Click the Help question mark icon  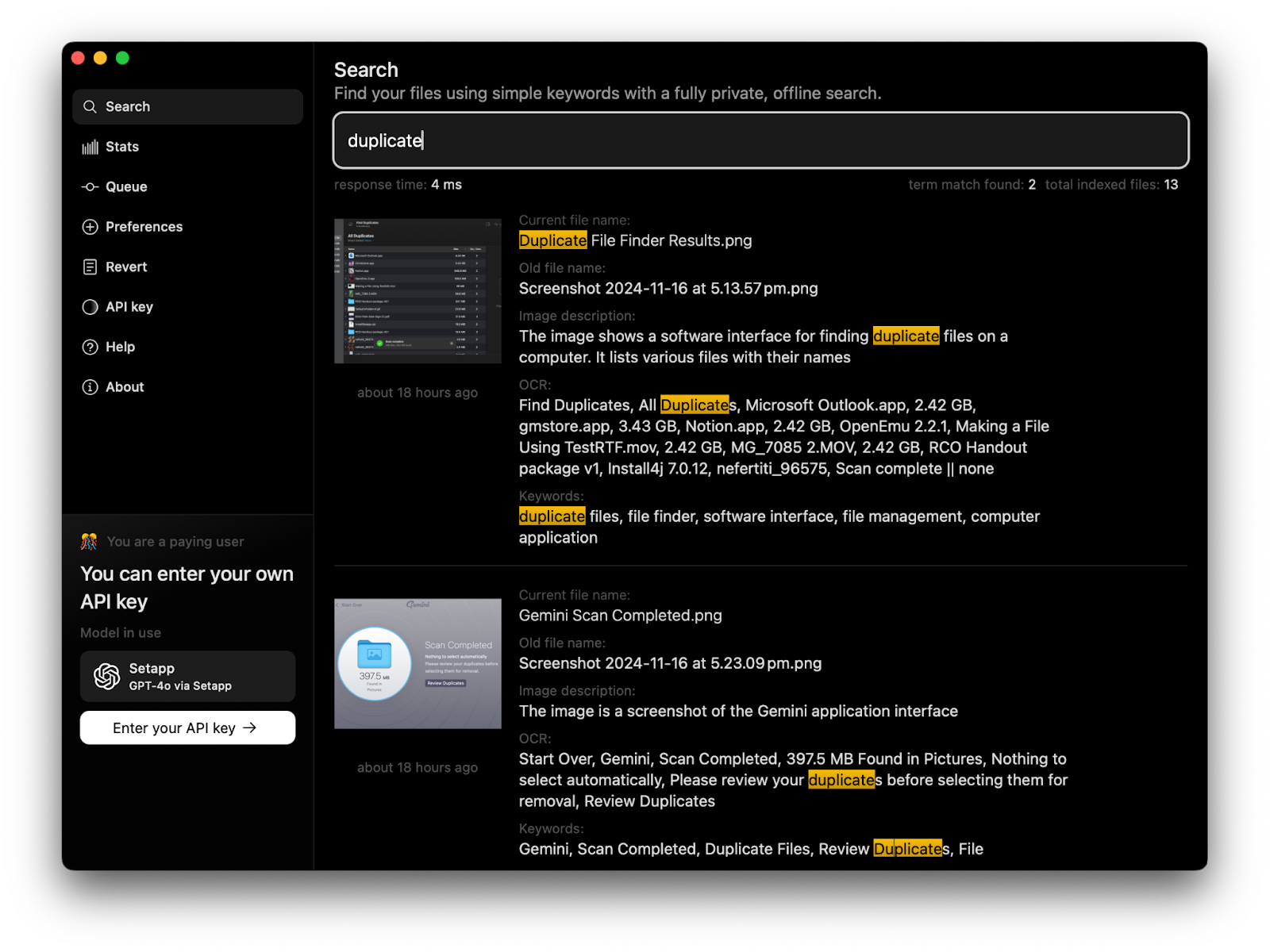point(90,347)
